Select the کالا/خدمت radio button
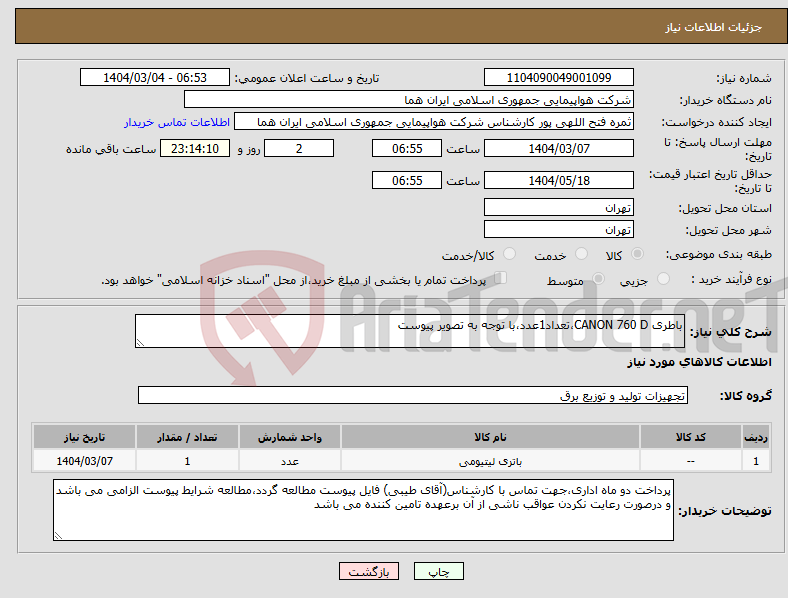Image resolution: width=788 pixels, height=598 pixels. (x=510, y=254)
